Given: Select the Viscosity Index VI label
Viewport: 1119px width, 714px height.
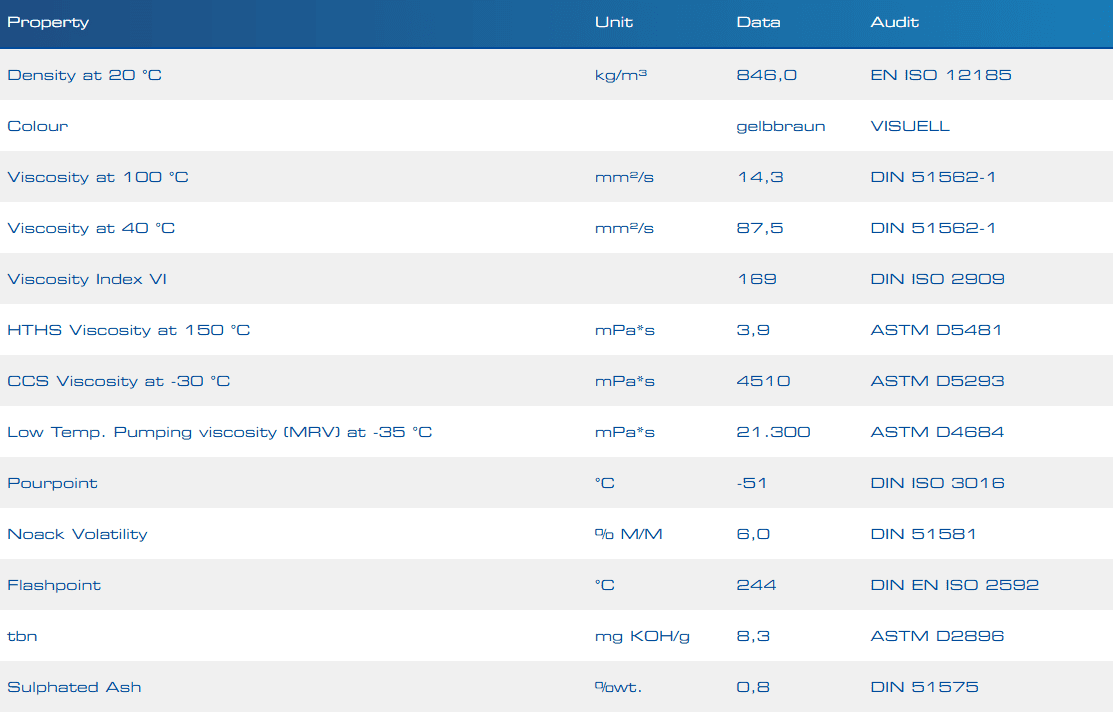Looking at the screenshot, I should coord(86,279).
